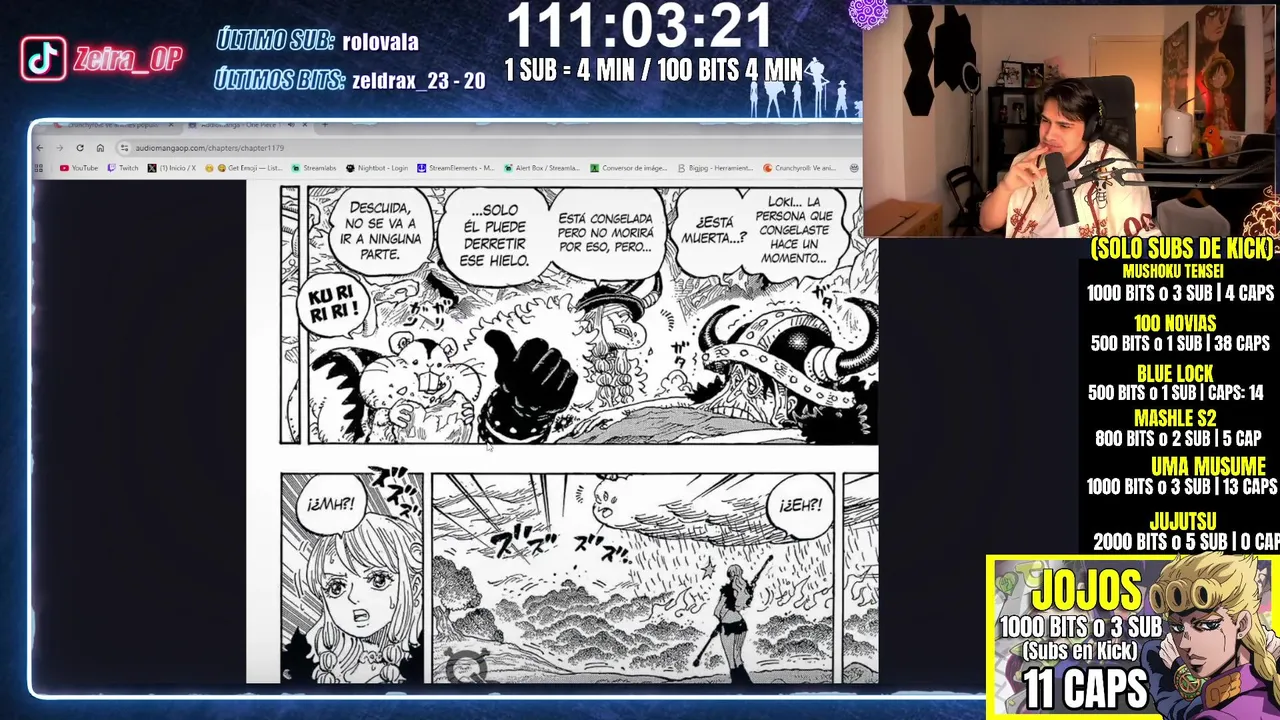Mute the audio icon on manga tab
Image resolution: width=1280 pixels, height=720 pixels.
pos(290,125)
